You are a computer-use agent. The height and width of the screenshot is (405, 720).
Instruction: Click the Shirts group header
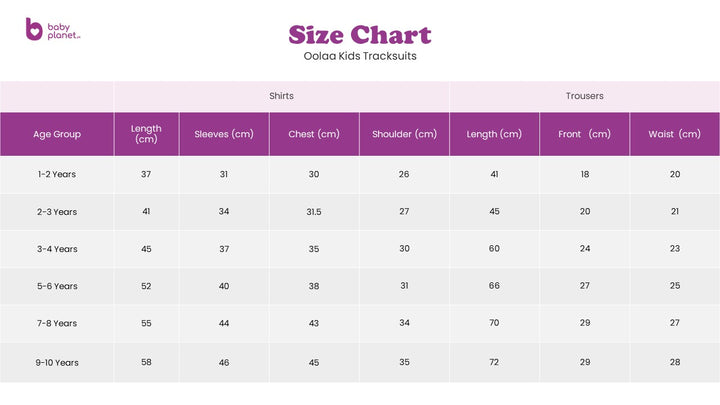282,97
